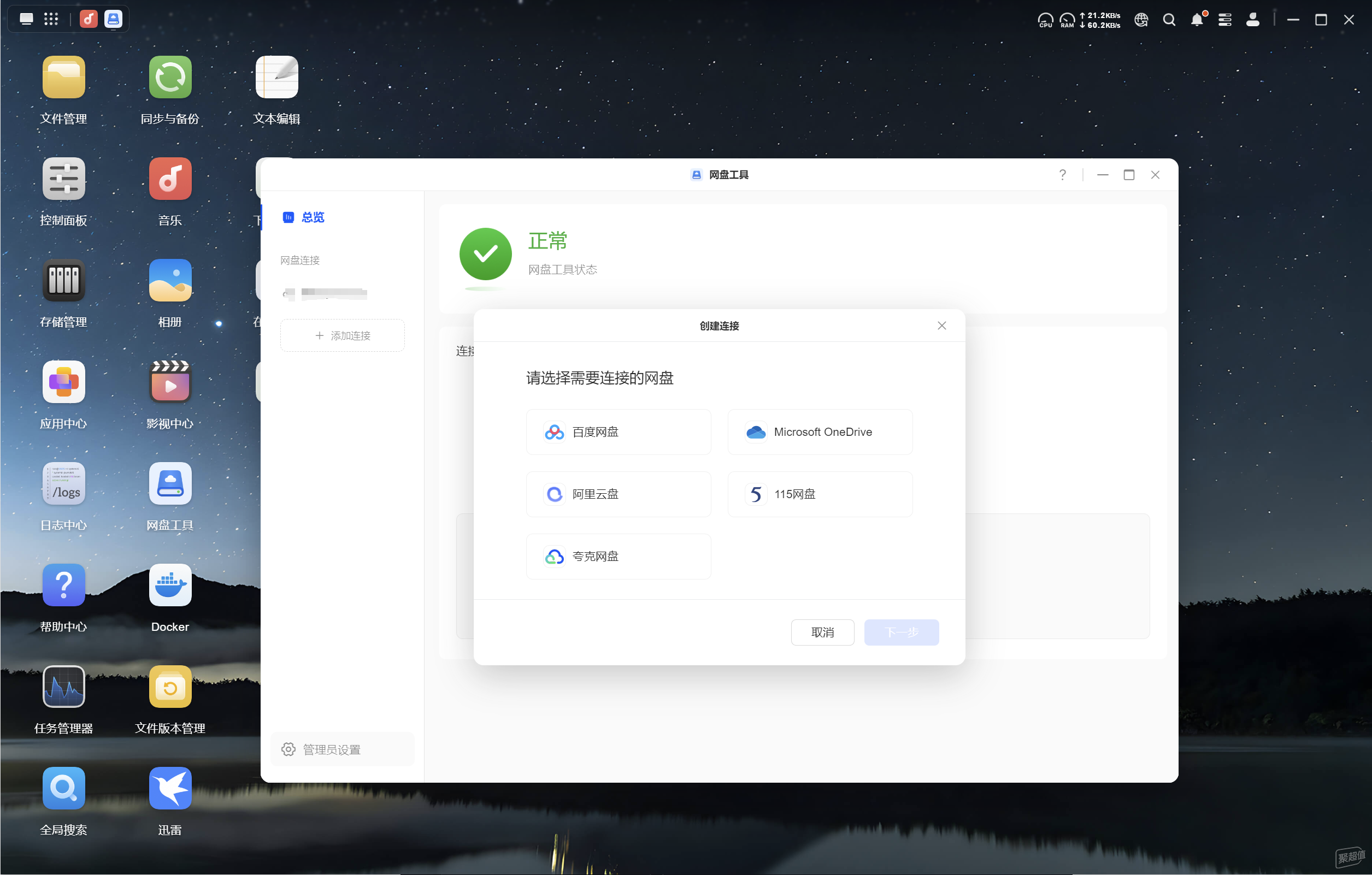Choose Microsoft OneDrive option
1372x875 pixels.
pyautogui.click(x=820, y=432)
